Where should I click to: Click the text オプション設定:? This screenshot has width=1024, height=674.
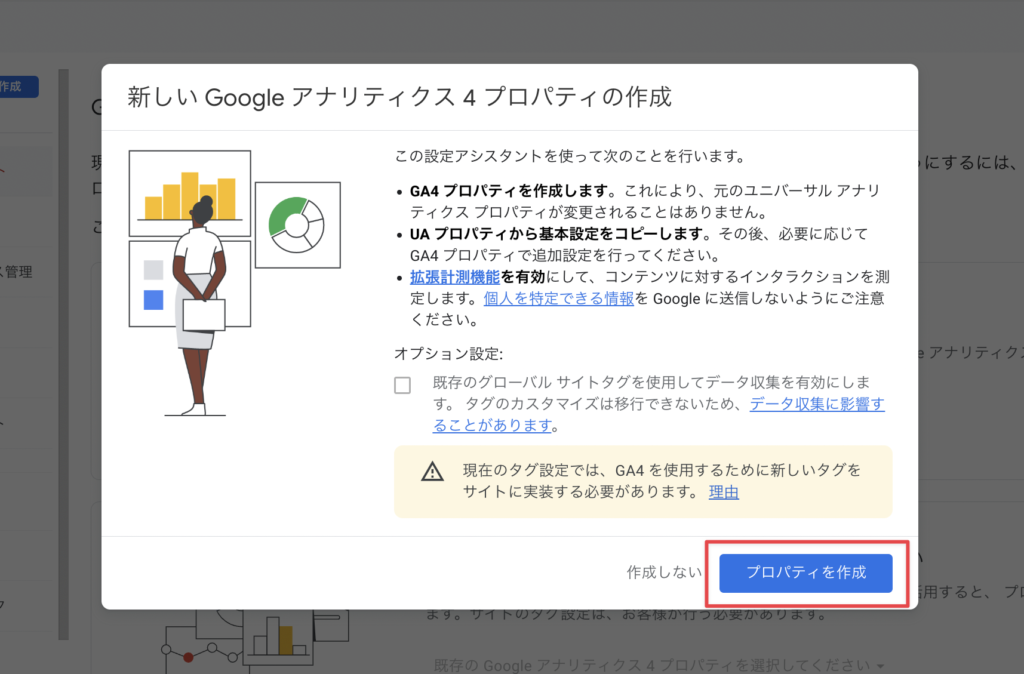449,354
